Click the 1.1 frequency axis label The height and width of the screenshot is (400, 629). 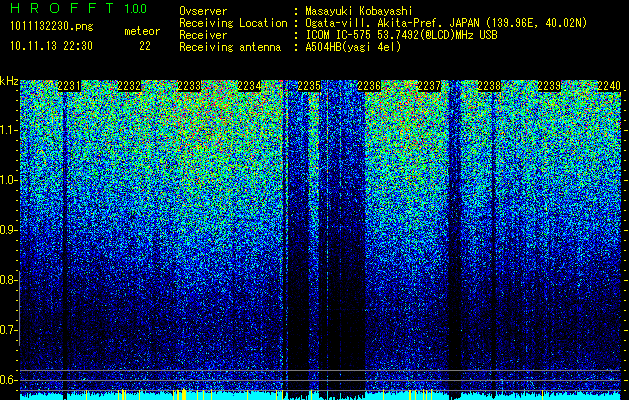(7, 130)
